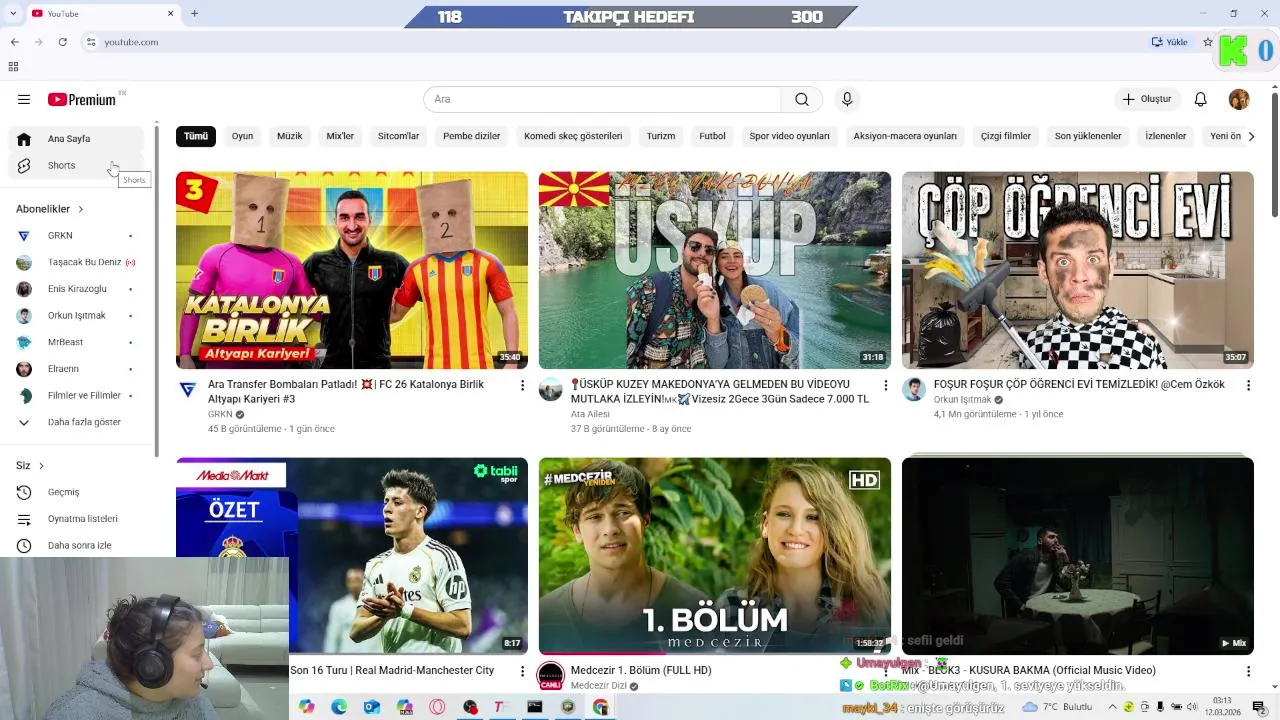Open options menu for Çöp Öğrenci Evi video

(x=1248, y=385)
